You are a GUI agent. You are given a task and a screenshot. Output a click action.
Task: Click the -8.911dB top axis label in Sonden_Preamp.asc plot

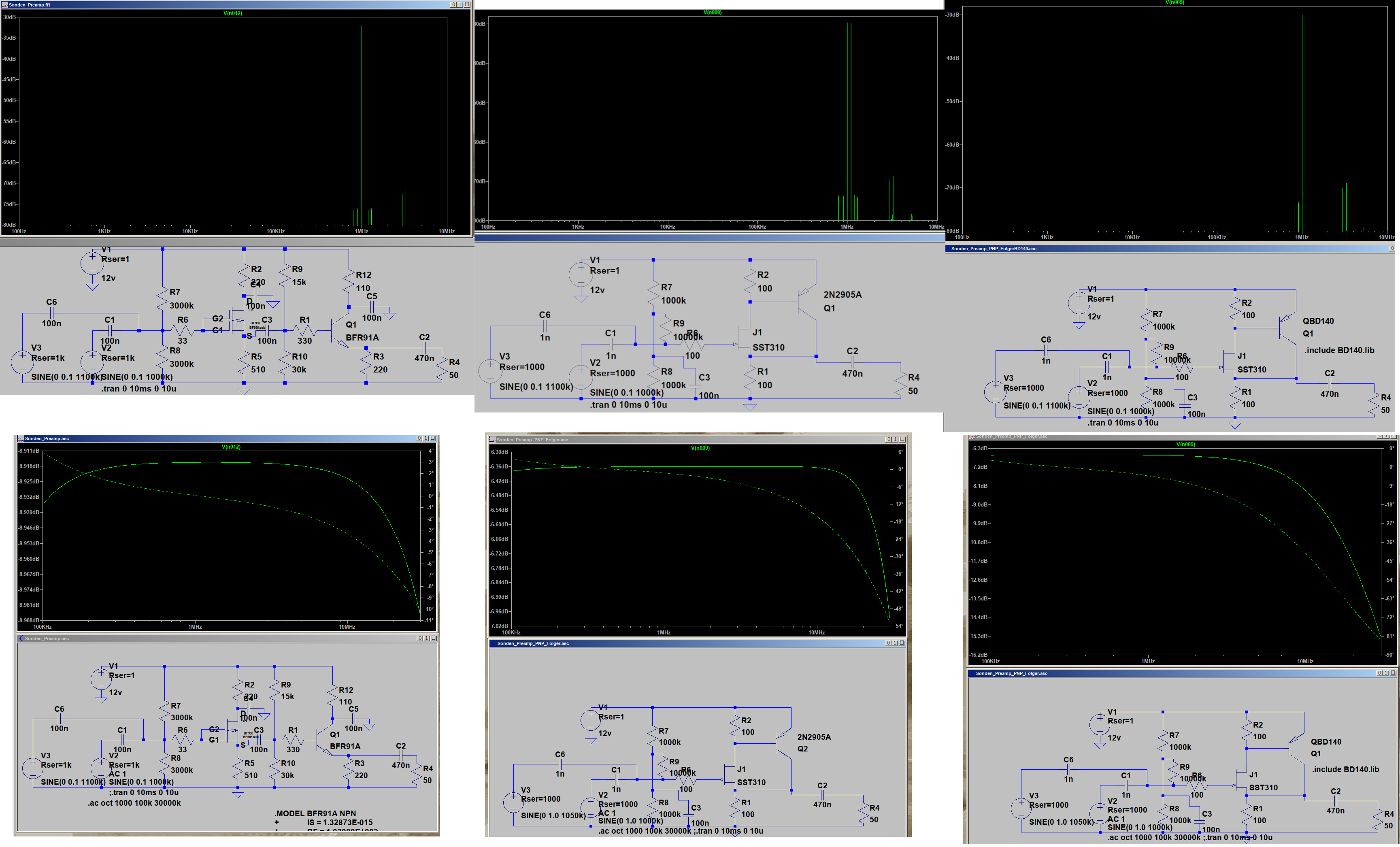(x=28, y=451)
